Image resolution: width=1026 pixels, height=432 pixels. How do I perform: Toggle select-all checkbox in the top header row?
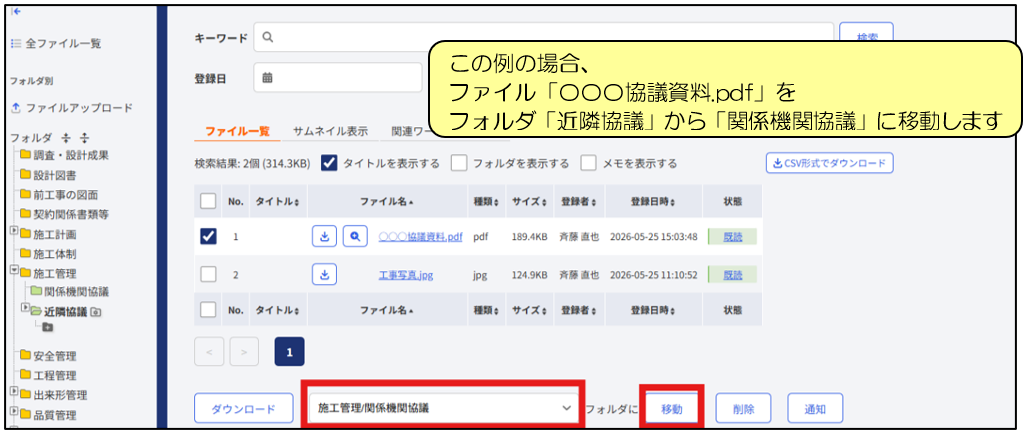click(208, 202)
